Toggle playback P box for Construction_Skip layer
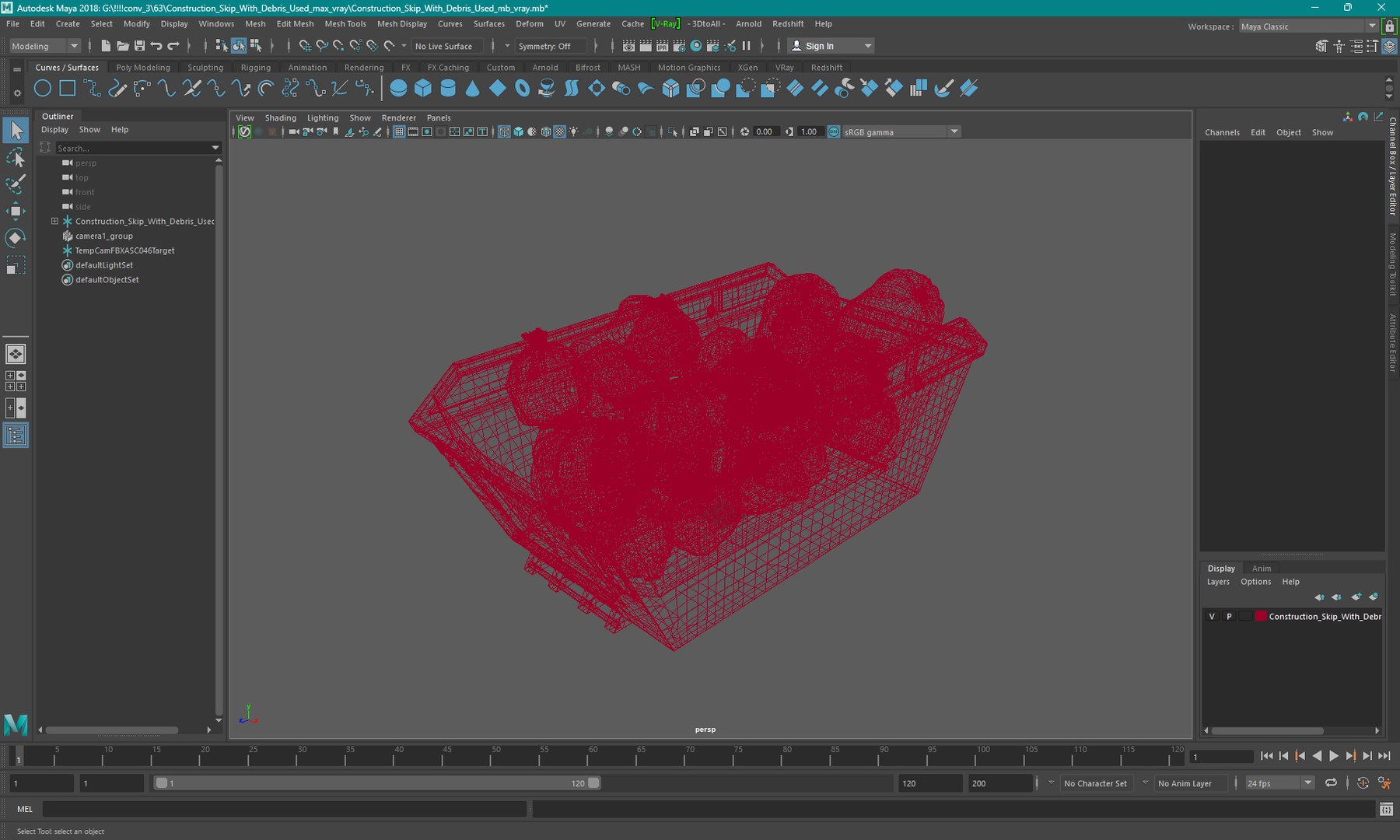Viewport: 1400px width, 840px height. coord(1229,616)
